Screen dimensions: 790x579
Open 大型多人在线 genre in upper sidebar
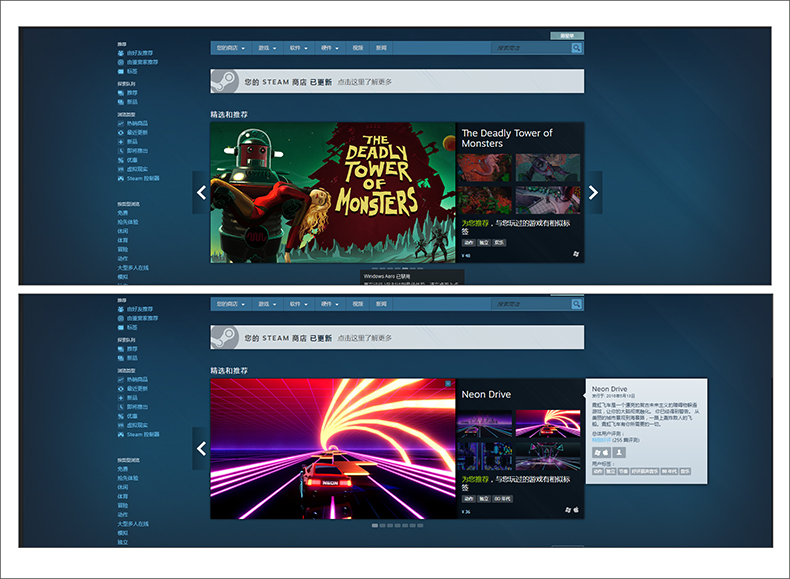click(133, 268)
